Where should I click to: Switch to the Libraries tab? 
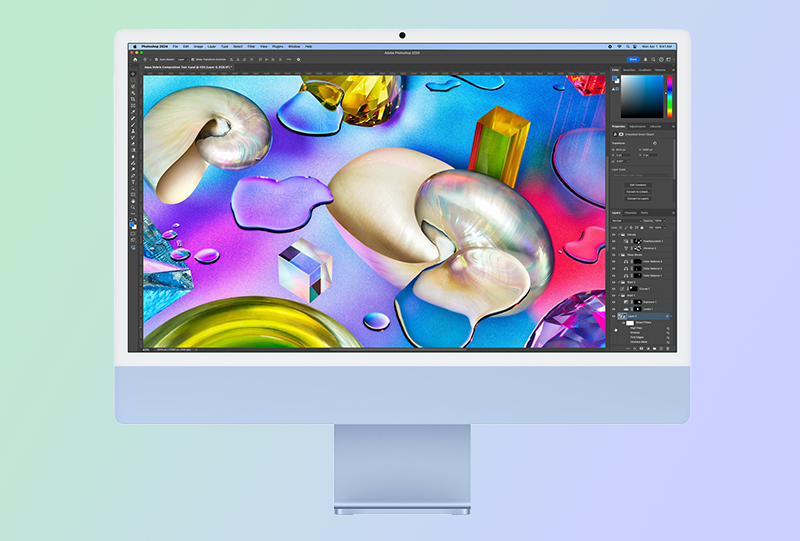pos(655,127)
